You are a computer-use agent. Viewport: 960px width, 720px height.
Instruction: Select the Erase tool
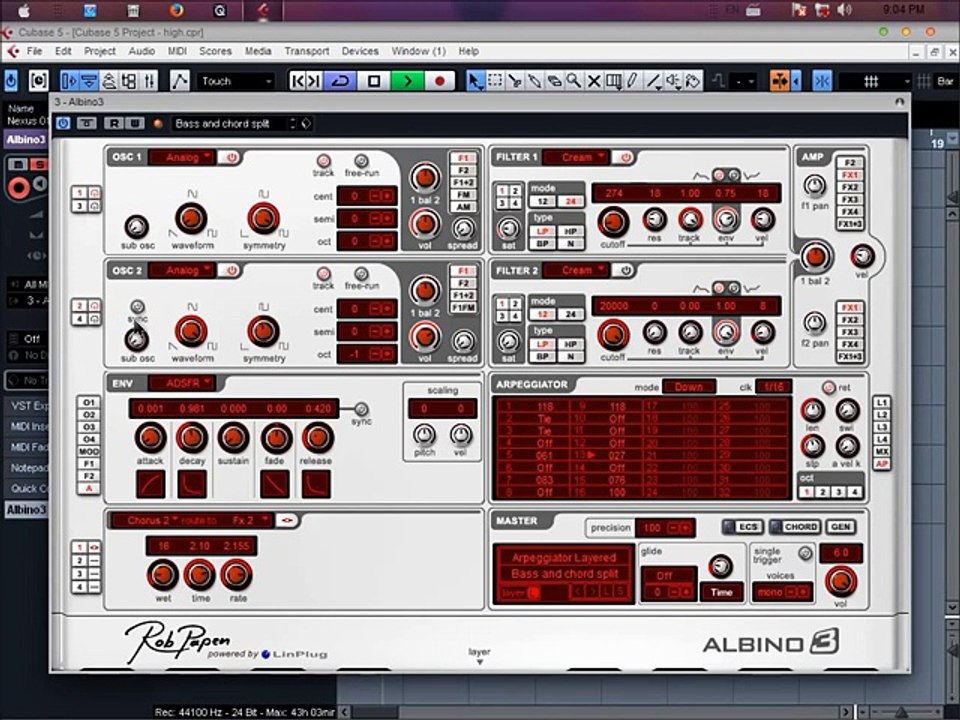click(x=553, y=81)
